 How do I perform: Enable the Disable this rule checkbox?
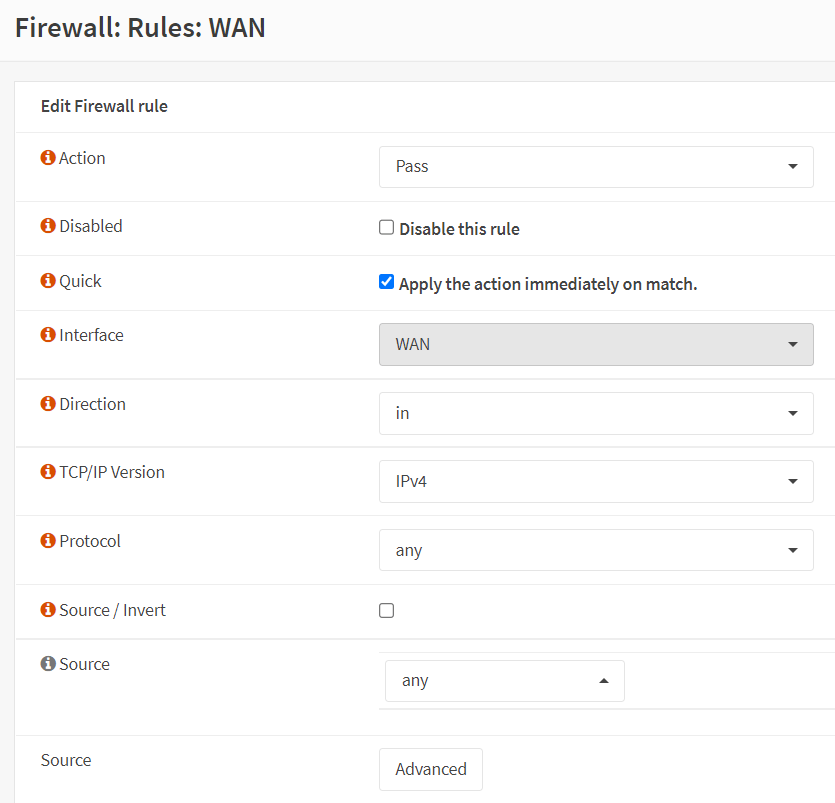(x=387, y=228)
